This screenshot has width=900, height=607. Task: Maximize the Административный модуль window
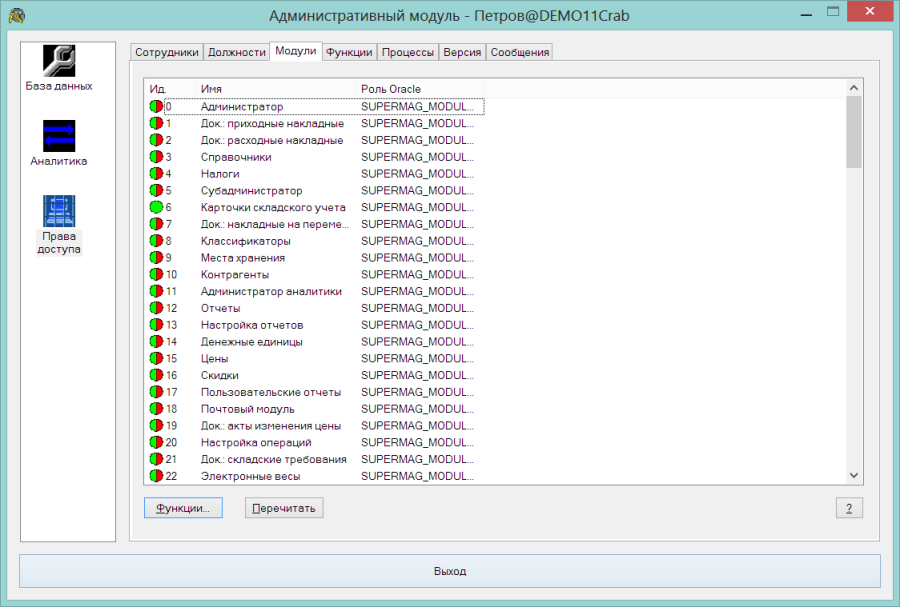833,13
